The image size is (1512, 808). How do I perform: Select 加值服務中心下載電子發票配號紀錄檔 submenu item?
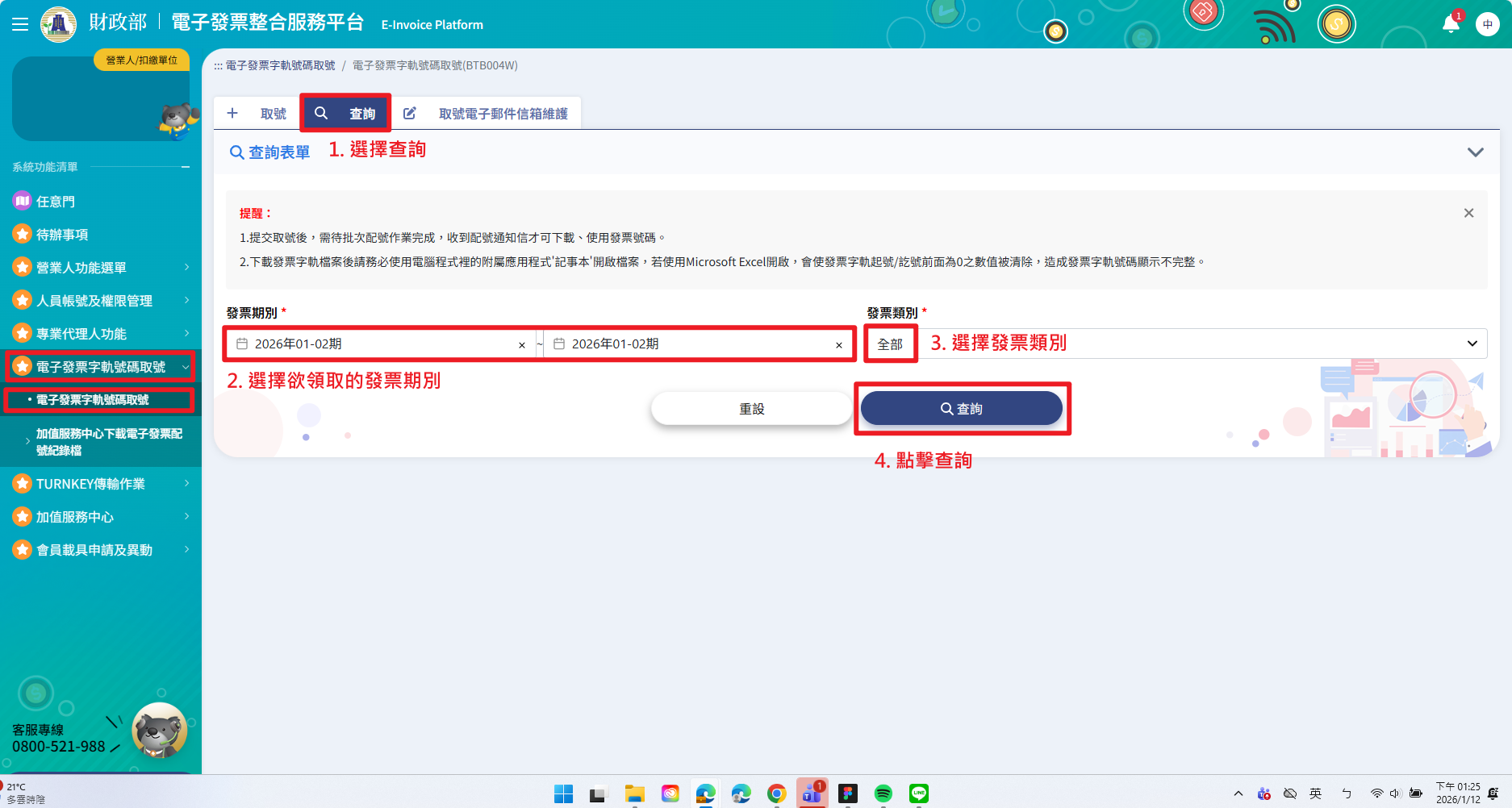[109, 442]
